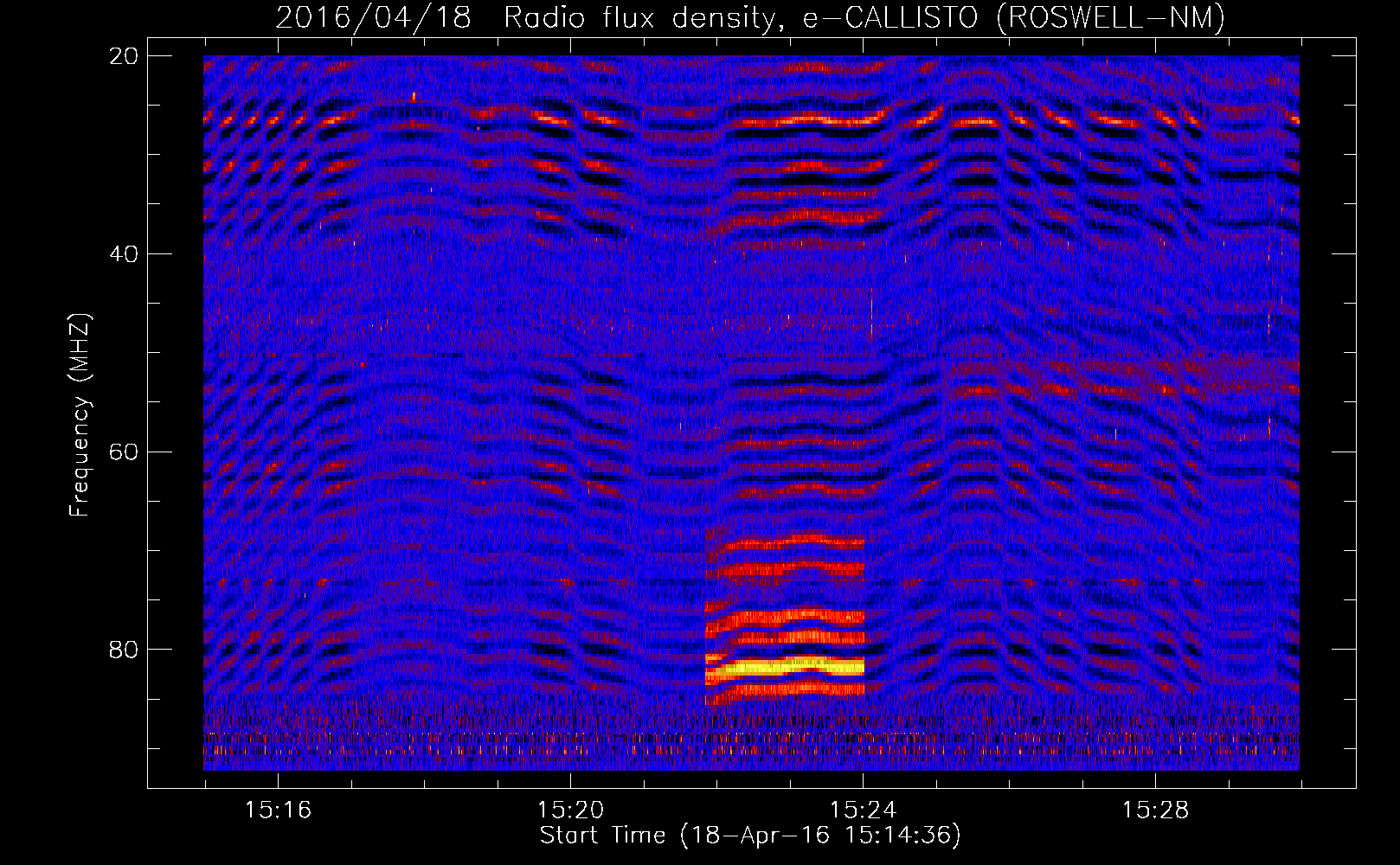Click the '15:16' time tick label
This screenshot has width=1400, height=865.
(x=278, y=810)
